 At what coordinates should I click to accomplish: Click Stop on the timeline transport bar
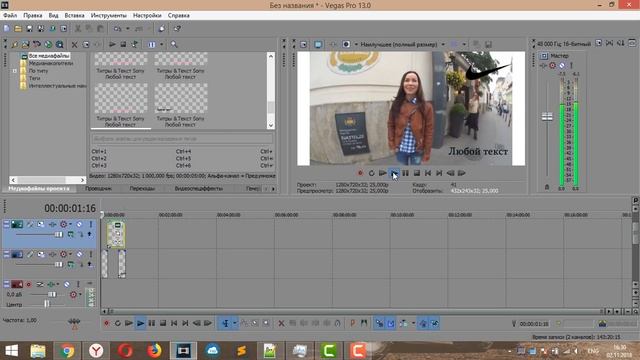point(163,323)
